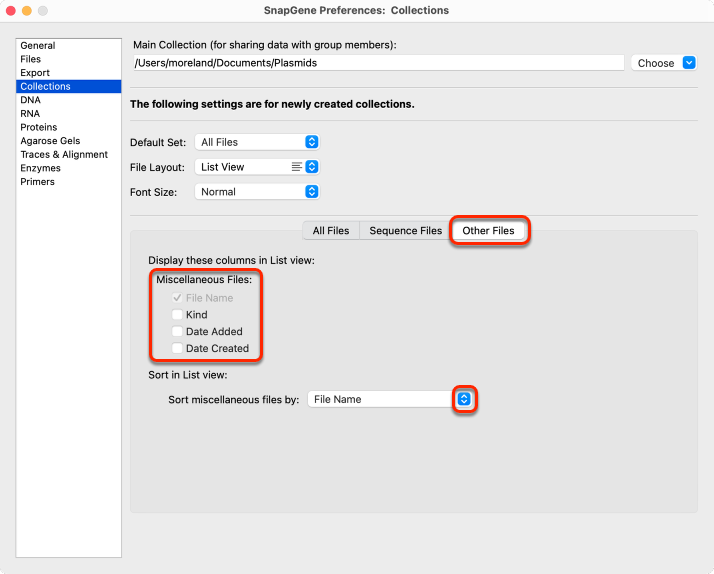Viewport: 714px width, 574px height.
Task: Open the Sort miscellaneous files by dropdown
Action: pos(390,399)
